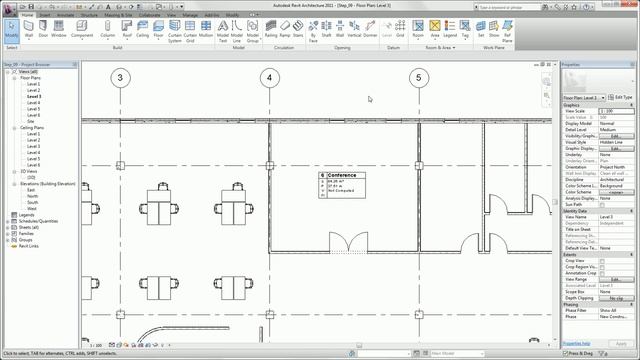
Task: Open the Properties help link
Action: (576, 344)
